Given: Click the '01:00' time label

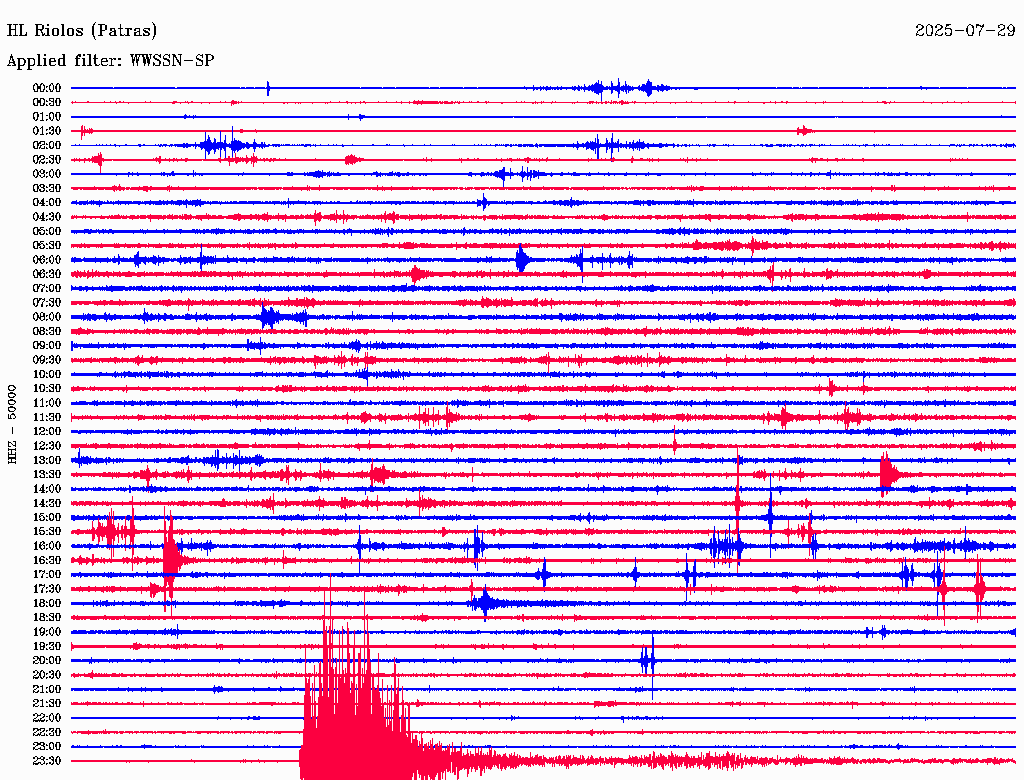Looking at the screenshot, I should [x=47, y=117].
